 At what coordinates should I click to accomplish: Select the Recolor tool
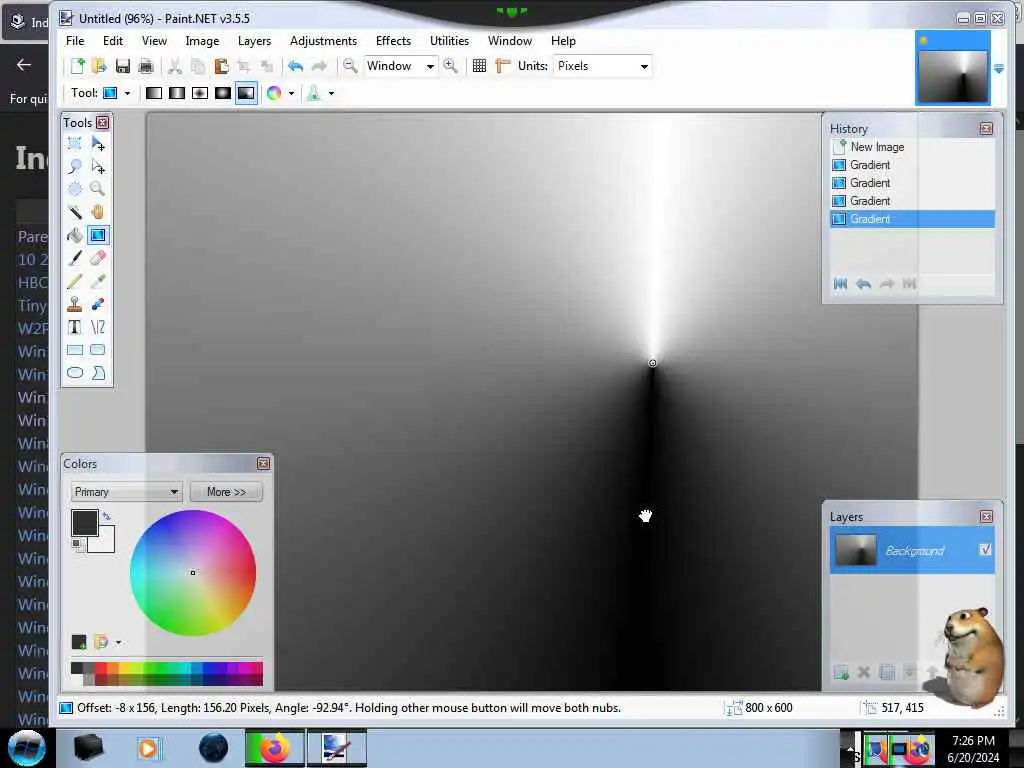[98, 304]
